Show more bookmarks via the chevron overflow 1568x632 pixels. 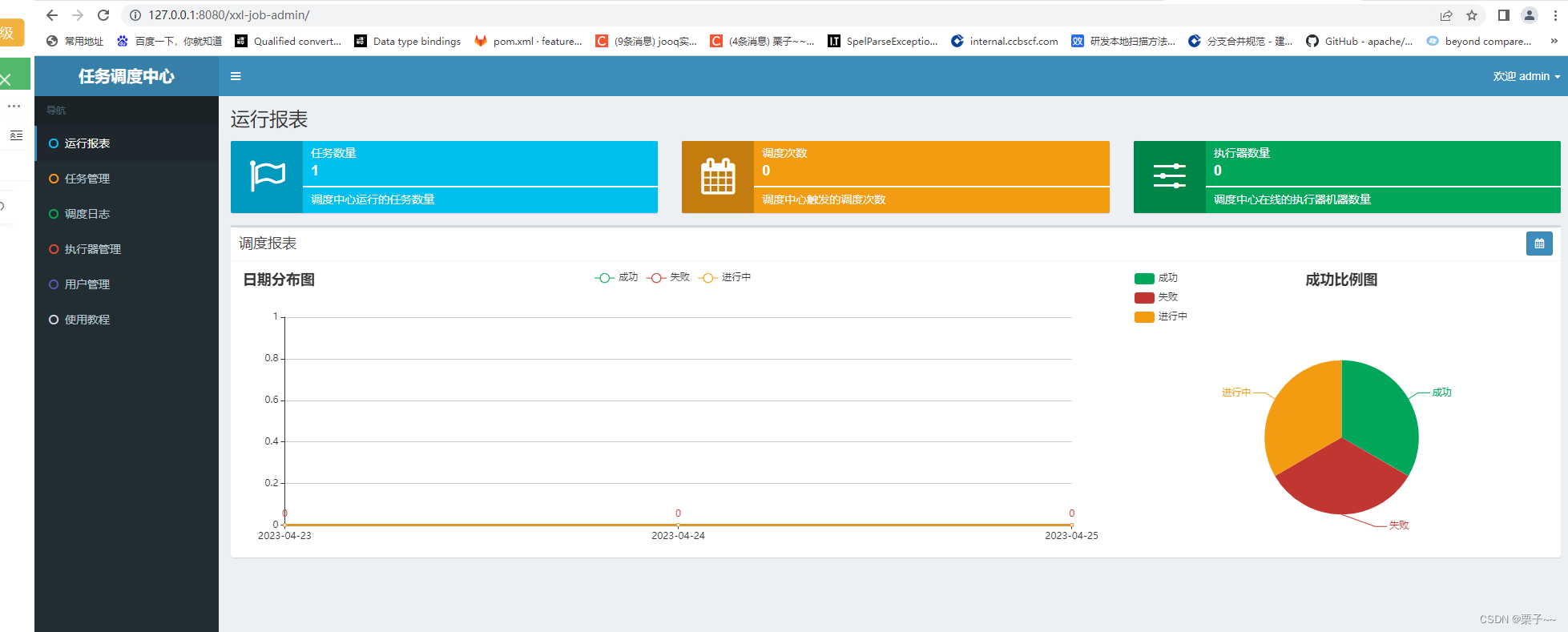[1554, 41]
